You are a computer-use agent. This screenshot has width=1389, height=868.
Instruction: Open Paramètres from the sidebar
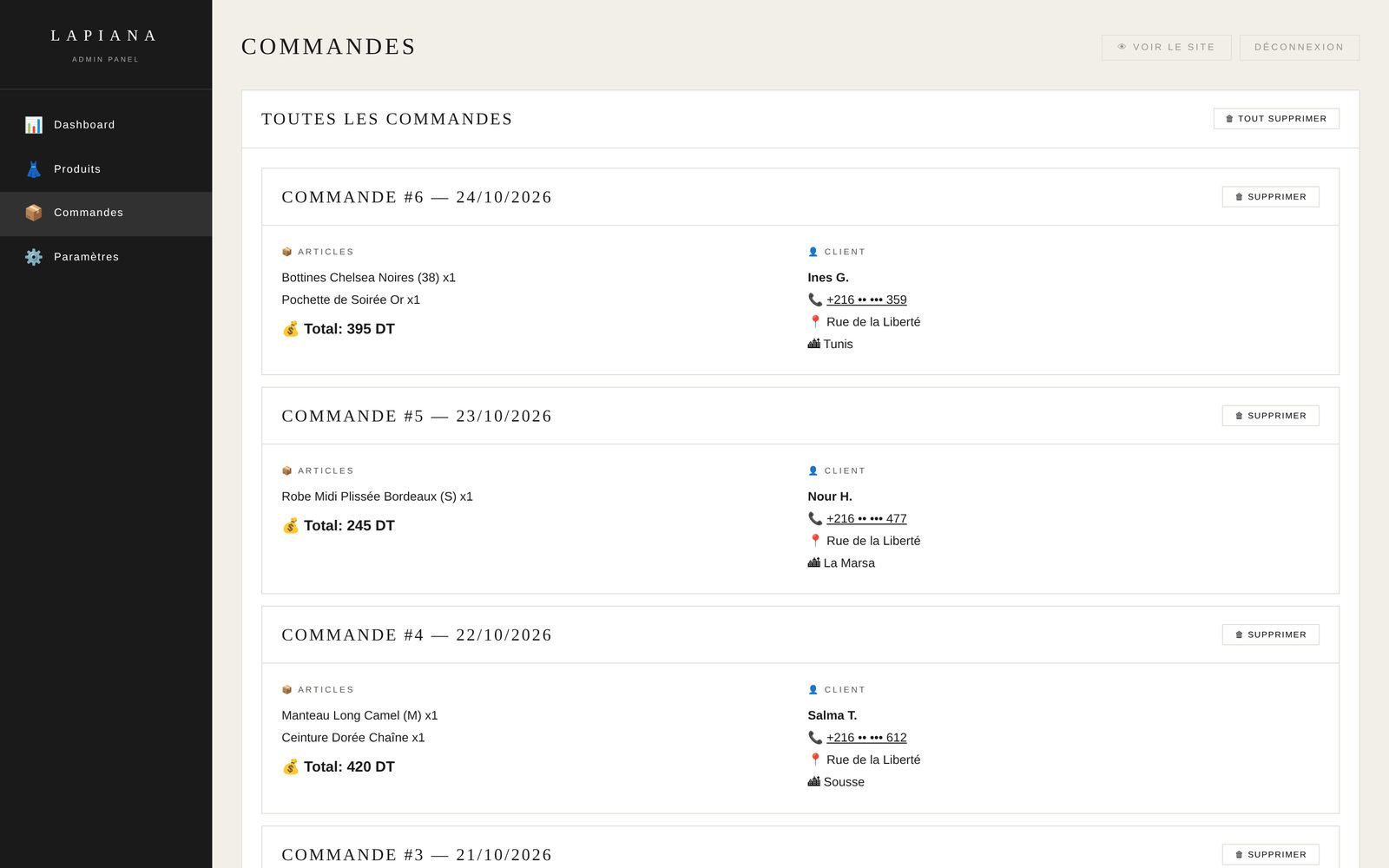106,257
